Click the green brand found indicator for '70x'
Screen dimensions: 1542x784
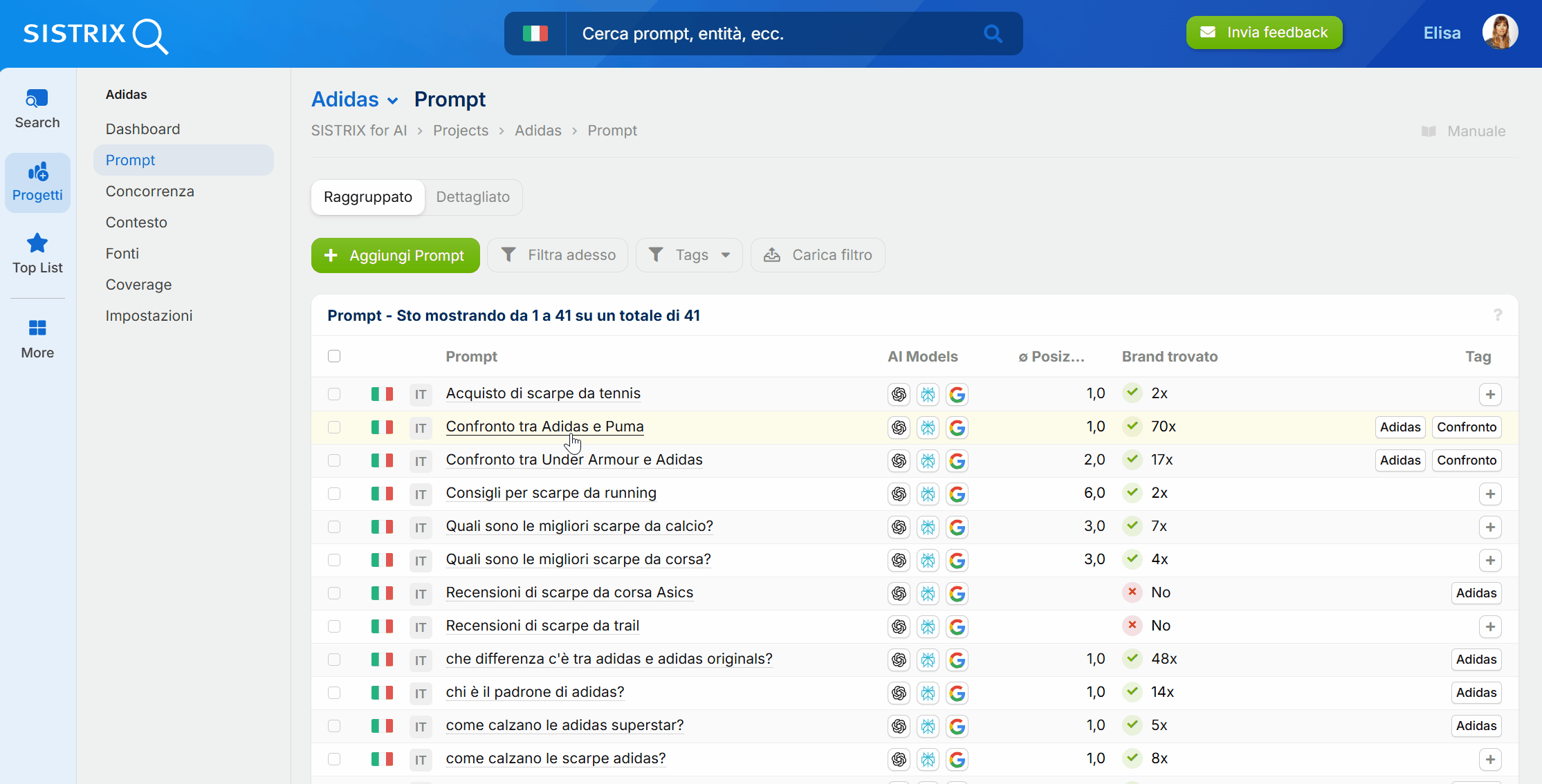coord(1132,427)
